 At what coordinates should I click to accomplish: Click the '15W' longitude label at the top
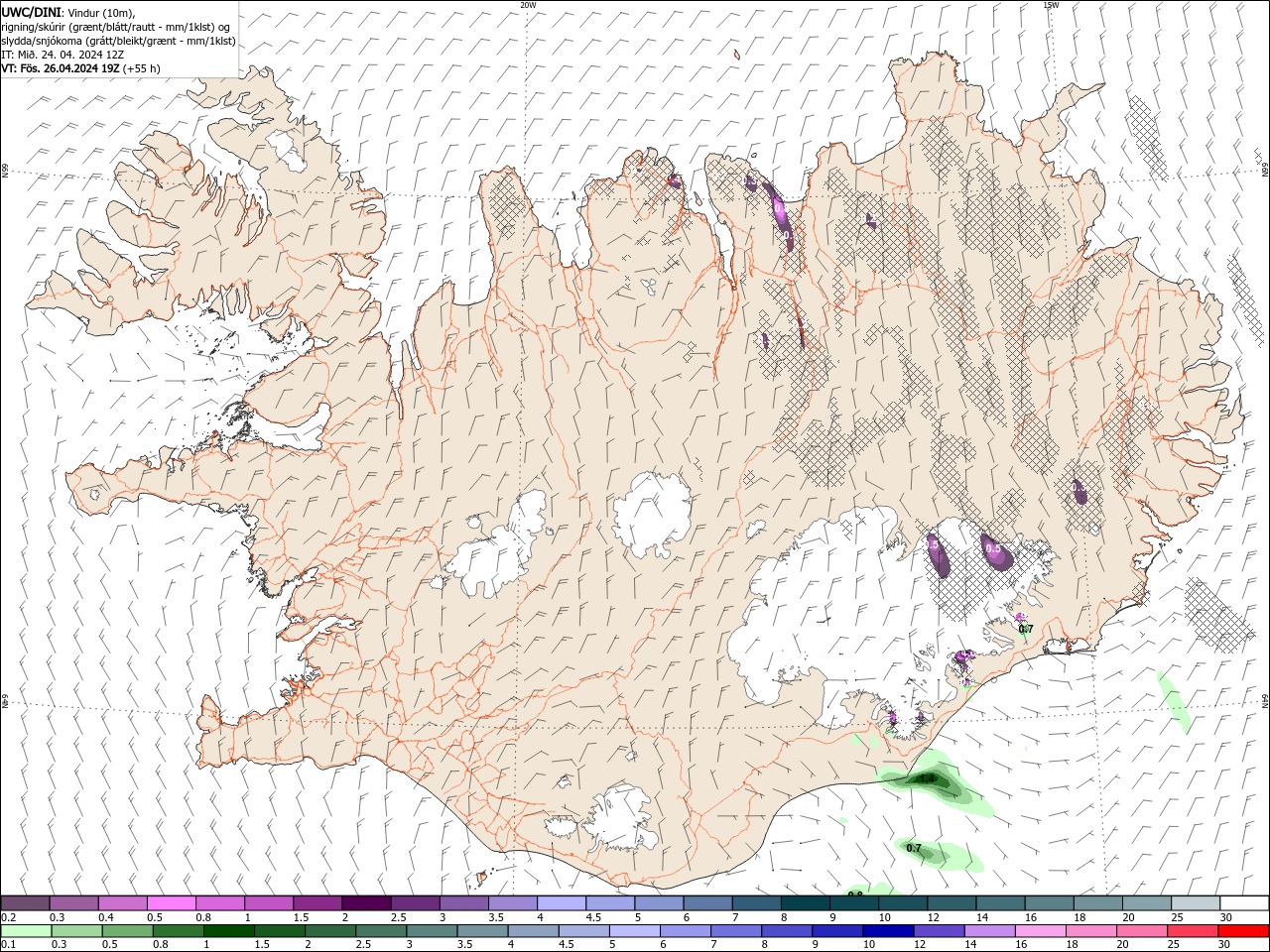(x=1051, y=4)
